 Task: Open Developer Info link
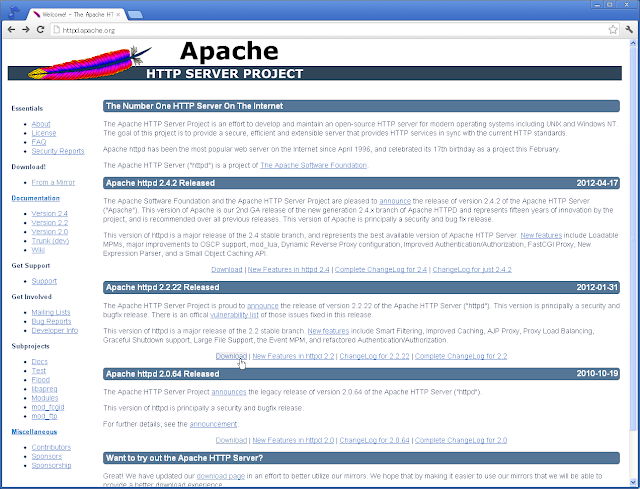pos(55,331)
